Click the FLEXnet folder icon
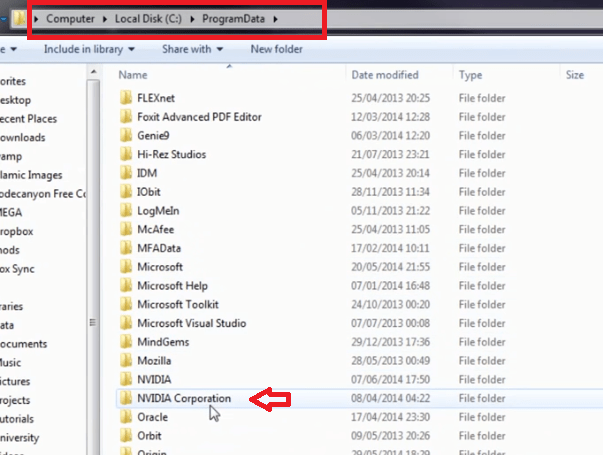 [125, 98]
